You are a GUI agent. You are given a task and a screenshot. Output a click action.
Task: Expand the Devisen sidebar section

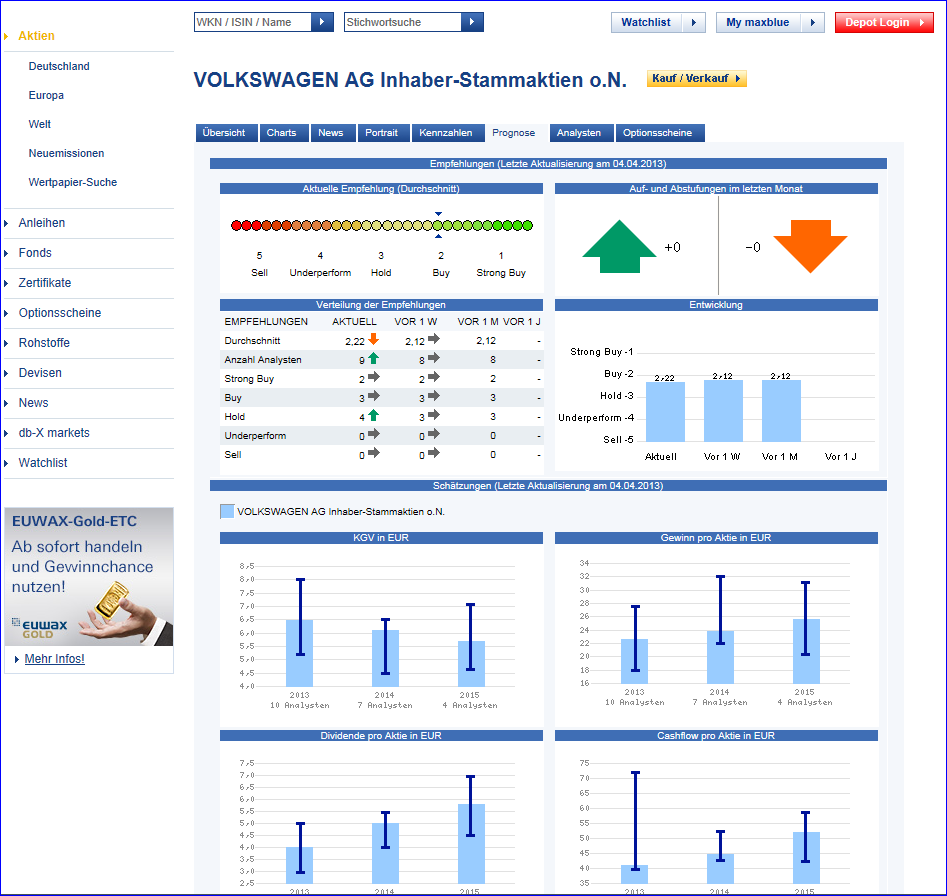[40, 373]
